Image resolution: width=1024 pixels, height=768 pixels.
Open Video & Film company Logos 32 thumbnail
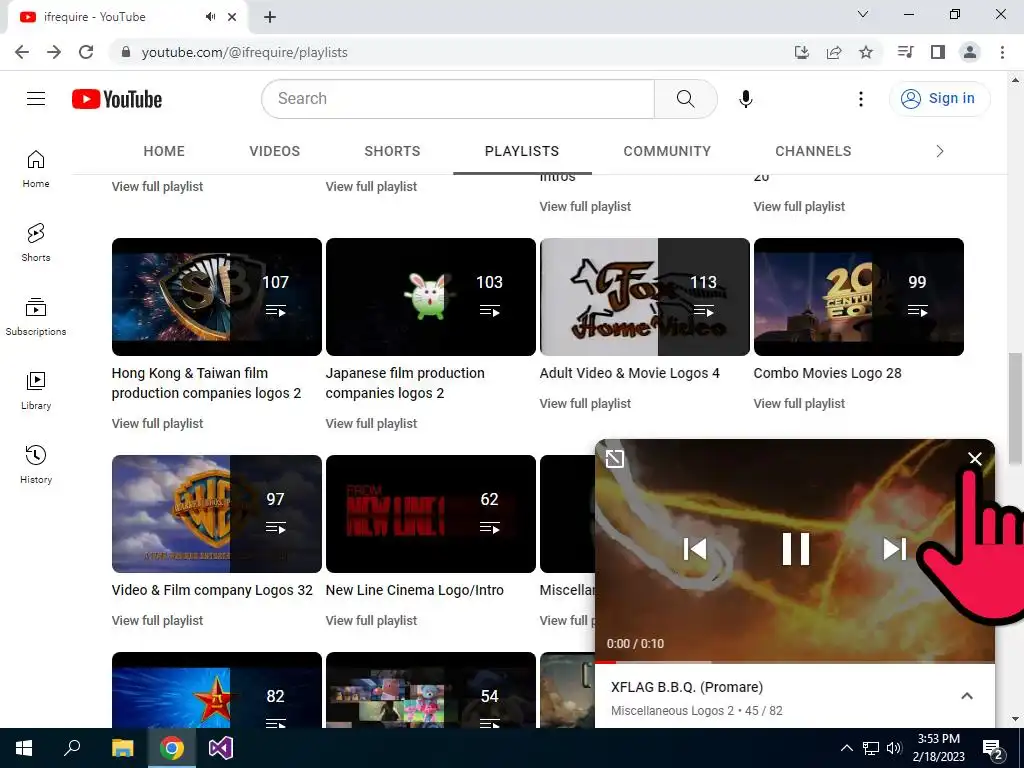(217, 514)
